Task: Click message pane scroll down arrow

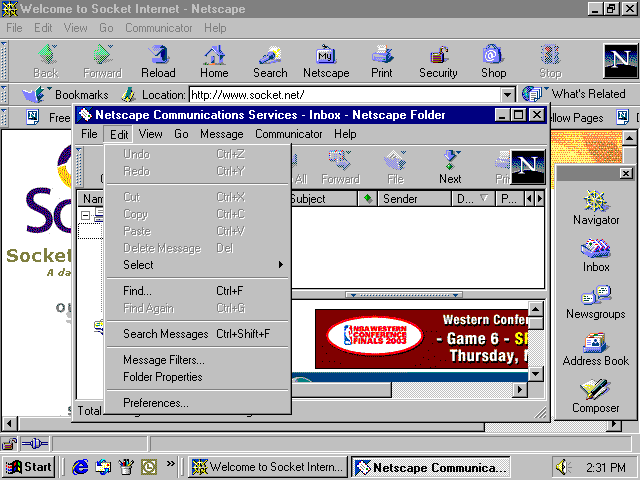Action: (536, 373)
